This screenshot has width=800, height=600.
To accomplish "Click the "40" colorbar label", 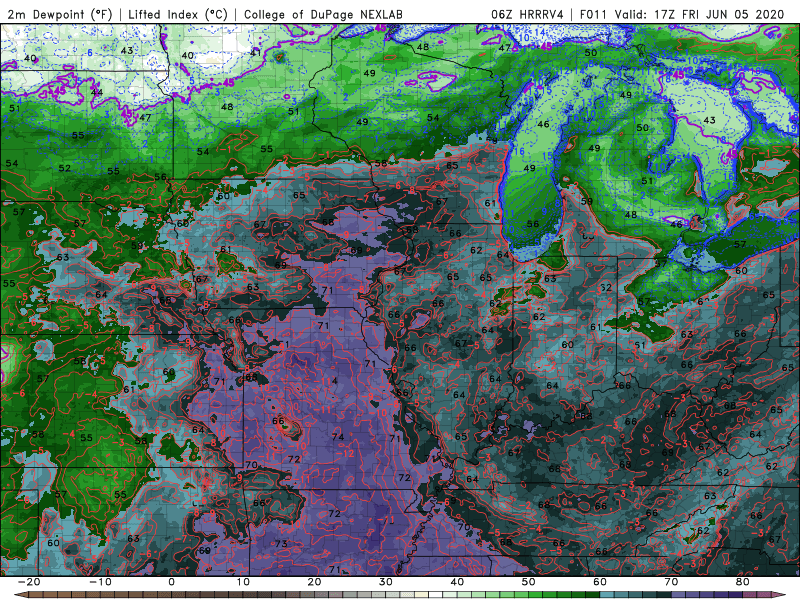I will tap(457, 582).
